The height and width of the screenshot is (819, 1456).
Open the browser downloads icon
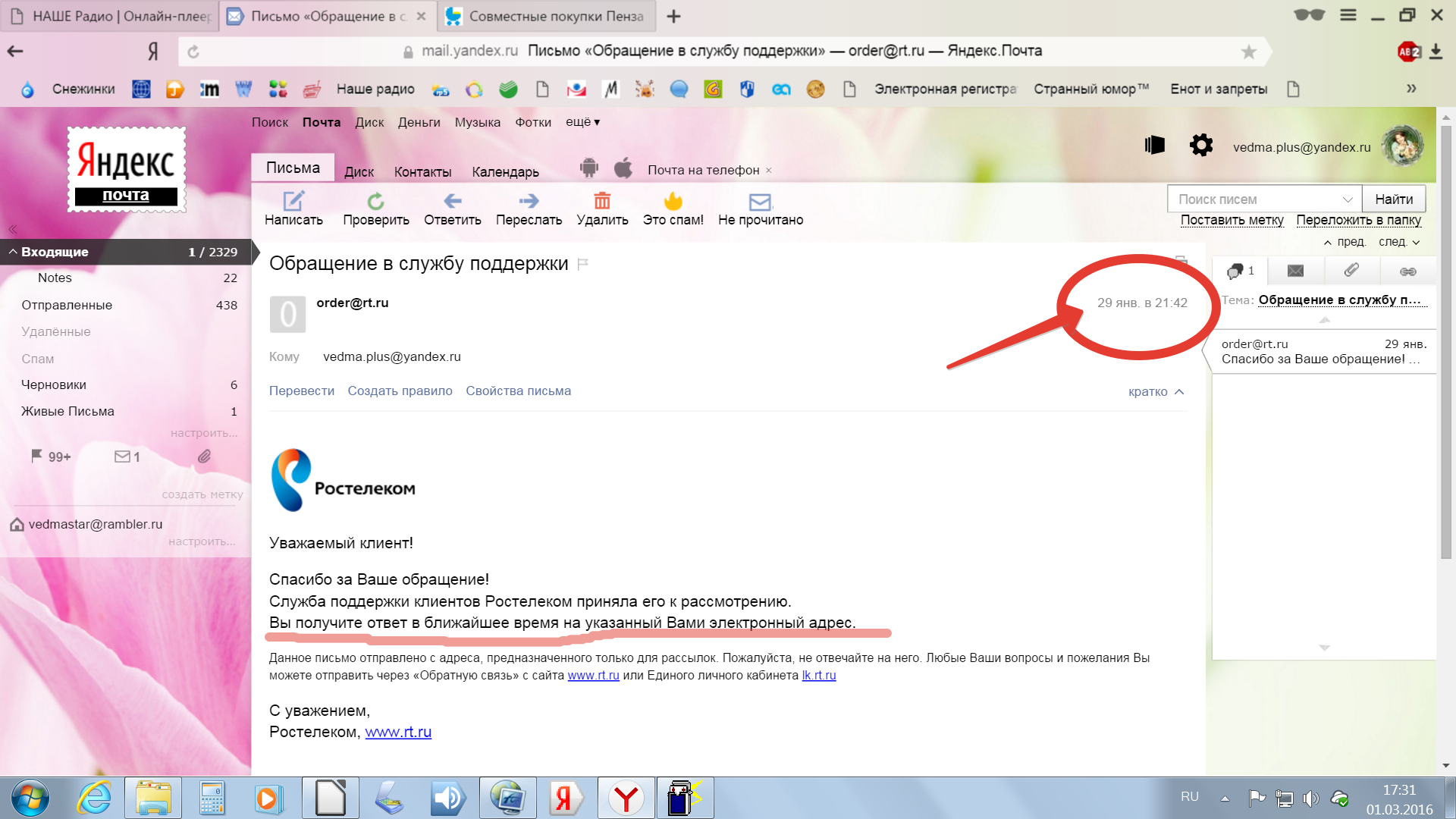tap(1436, 51)
